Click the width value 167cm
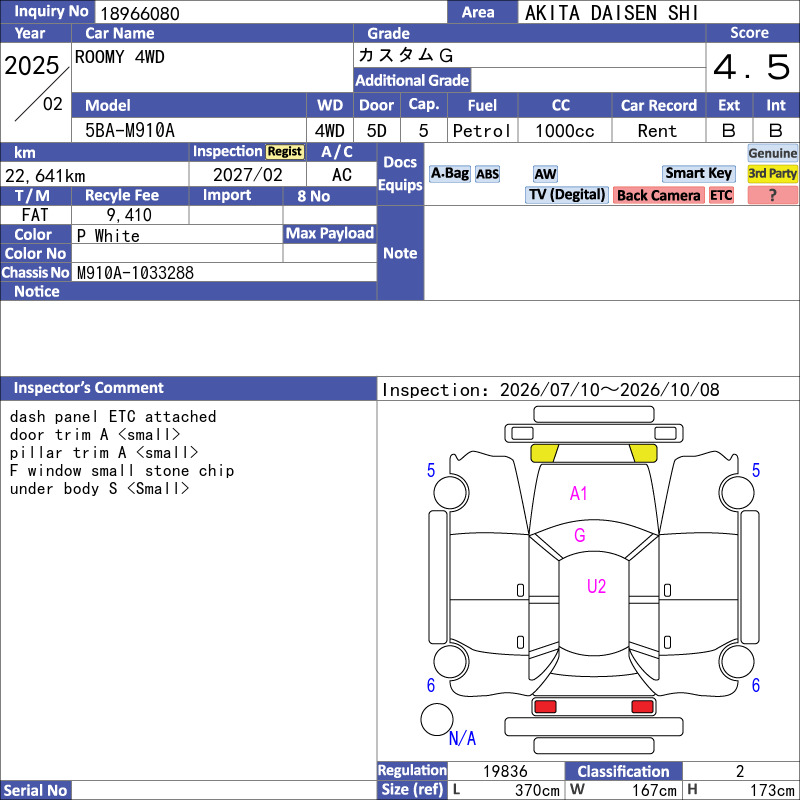Screen dimensions: 800x800 (x=654, y=790)
